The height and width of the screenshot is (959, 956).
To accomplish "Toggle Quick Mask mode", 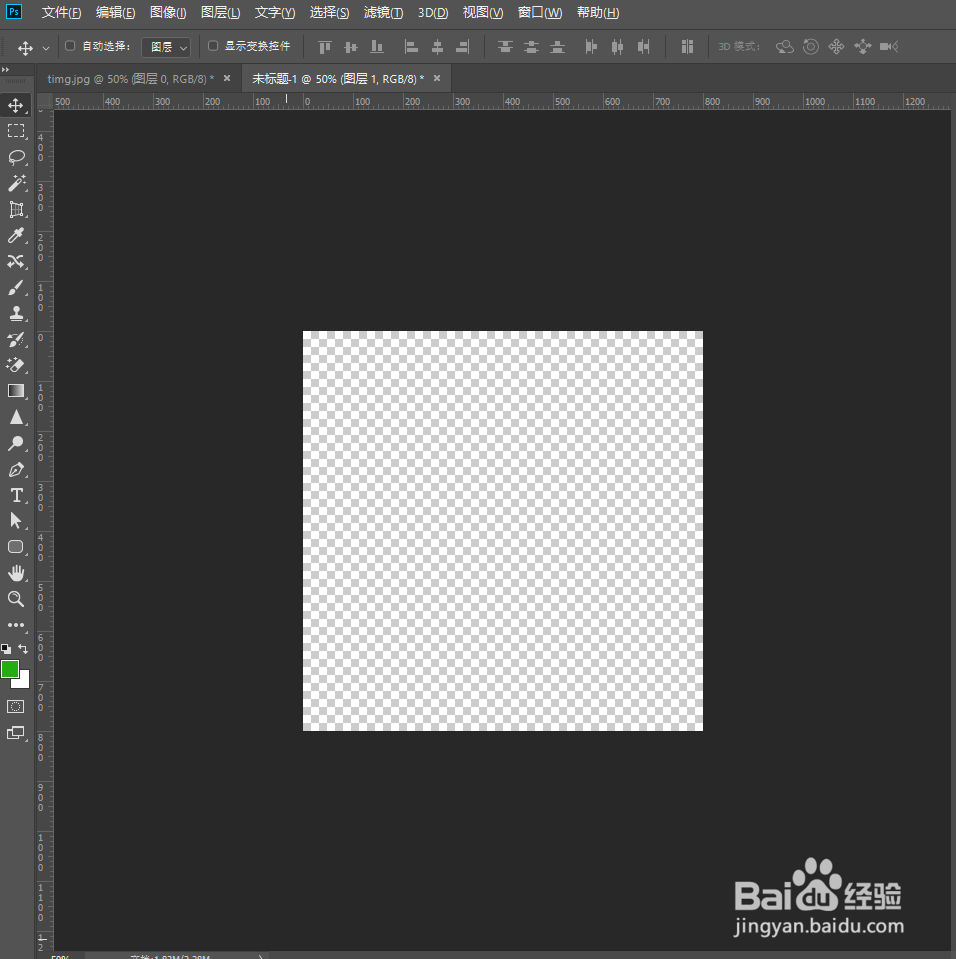I will coord(16,707).
